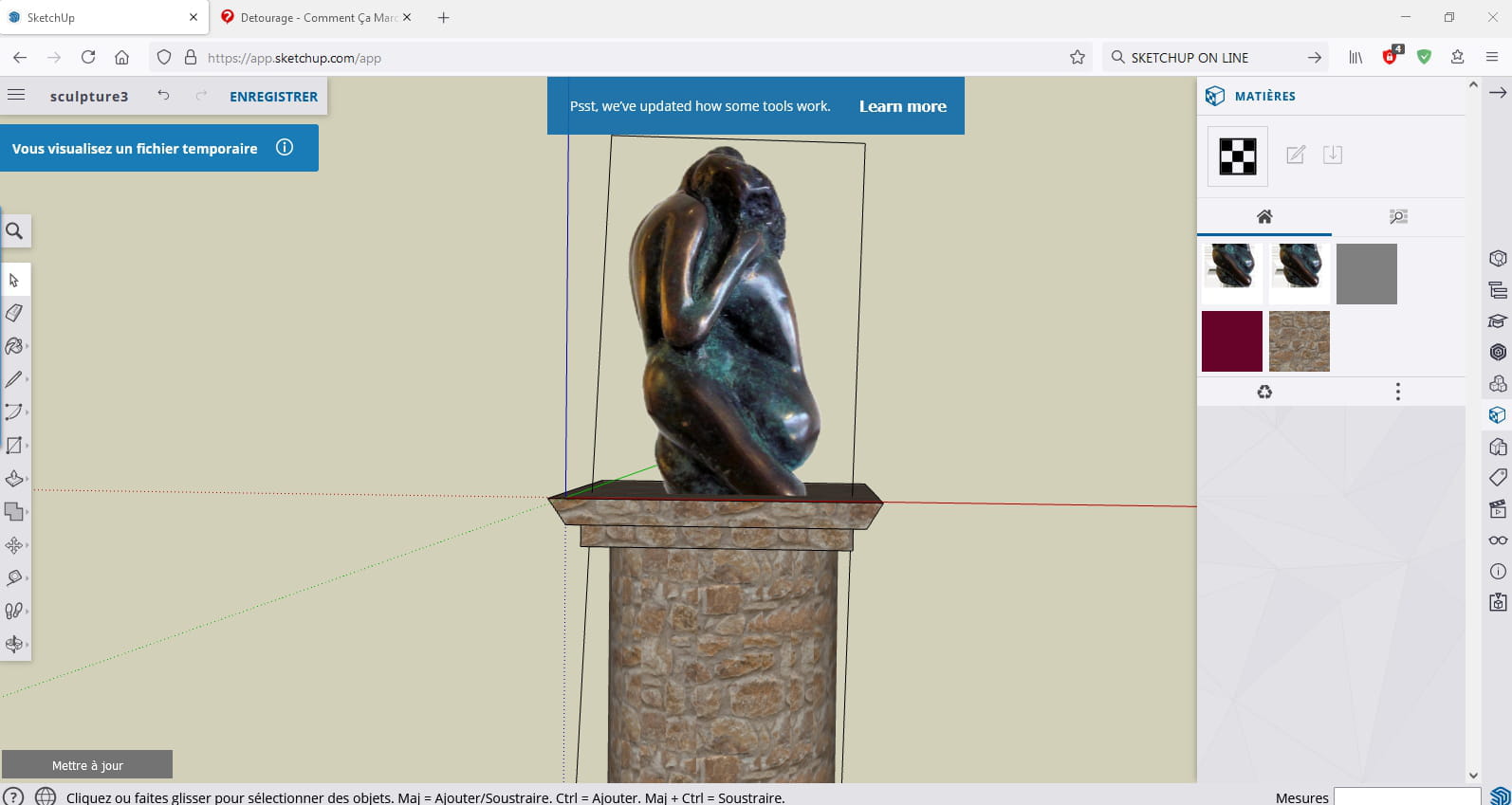
Task: Open the help question mark icon
Action: [12, 796]
